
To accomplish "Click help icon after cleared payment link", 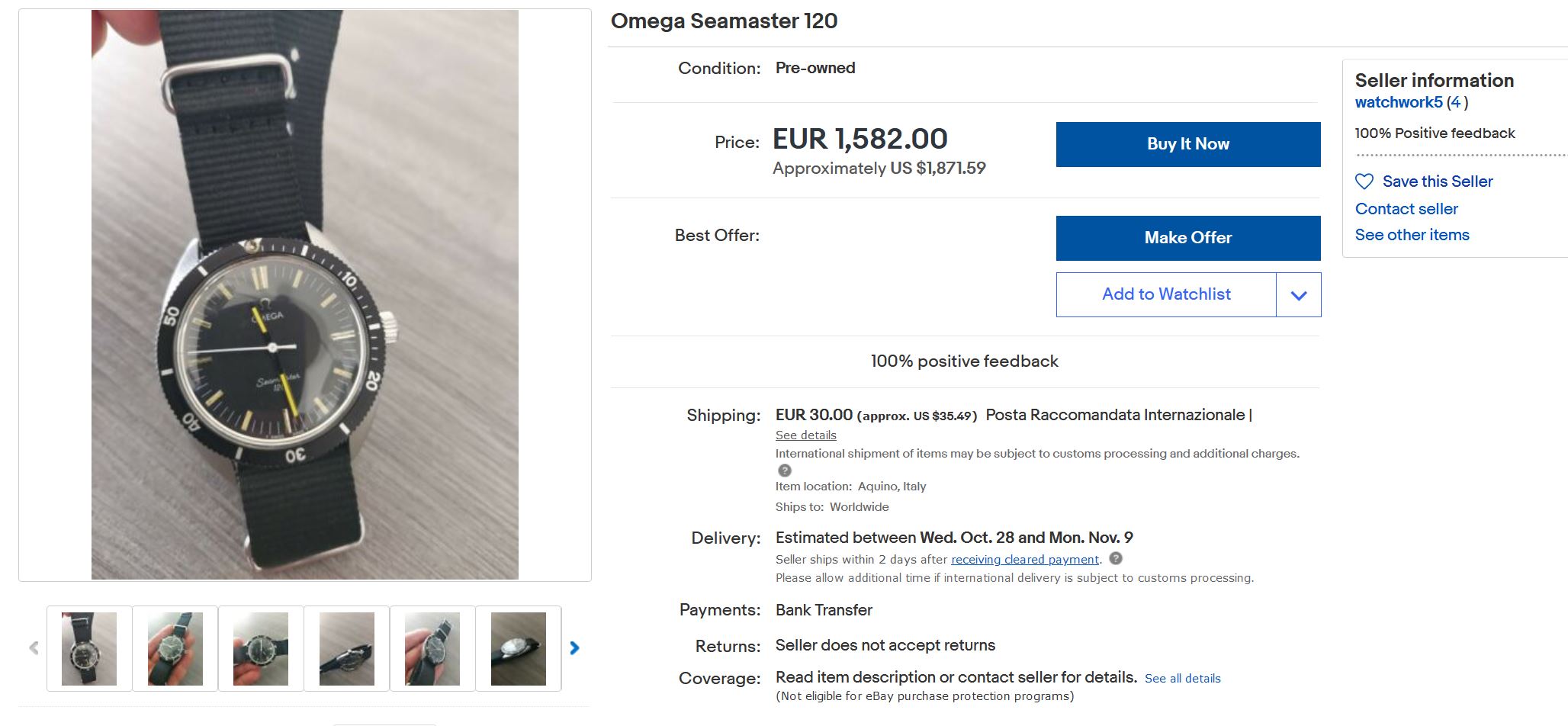I will pyautogui.click(x=1116, y=558).
